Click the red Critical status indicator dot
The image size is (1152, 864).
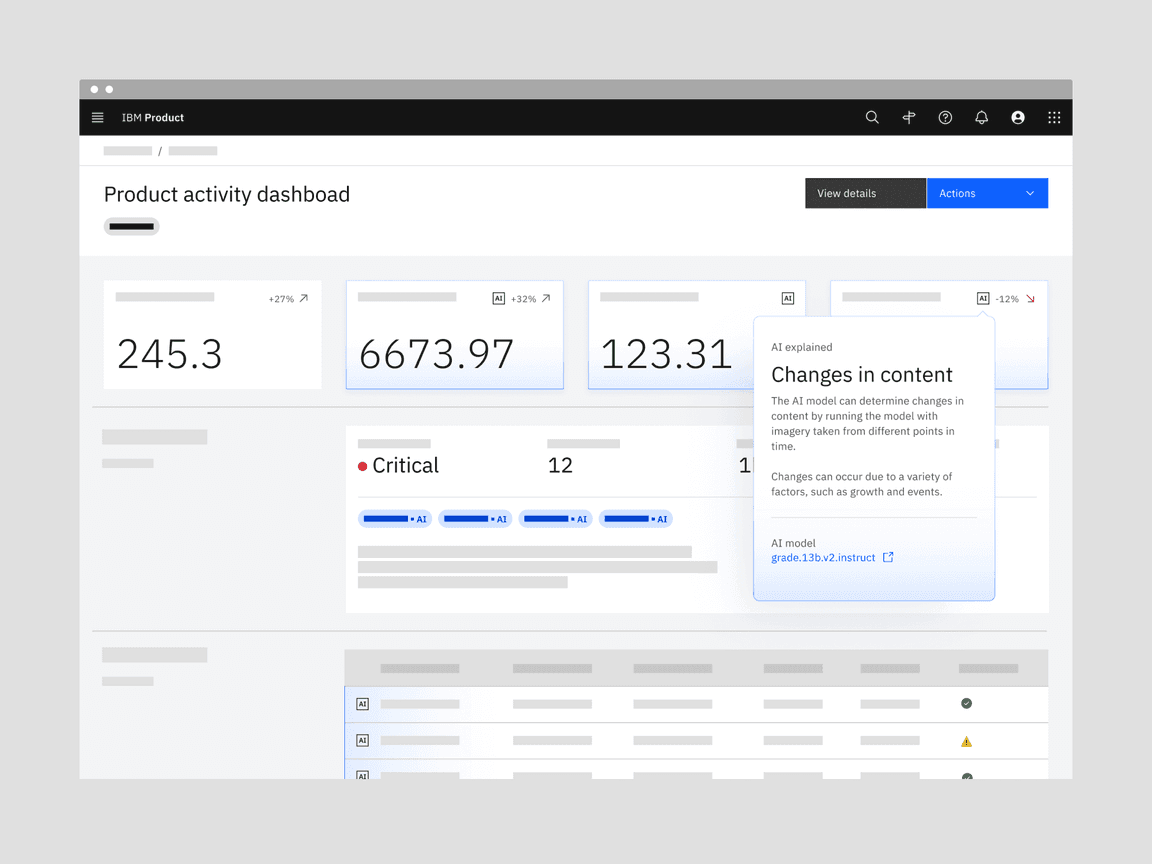[x=362, y=465]
